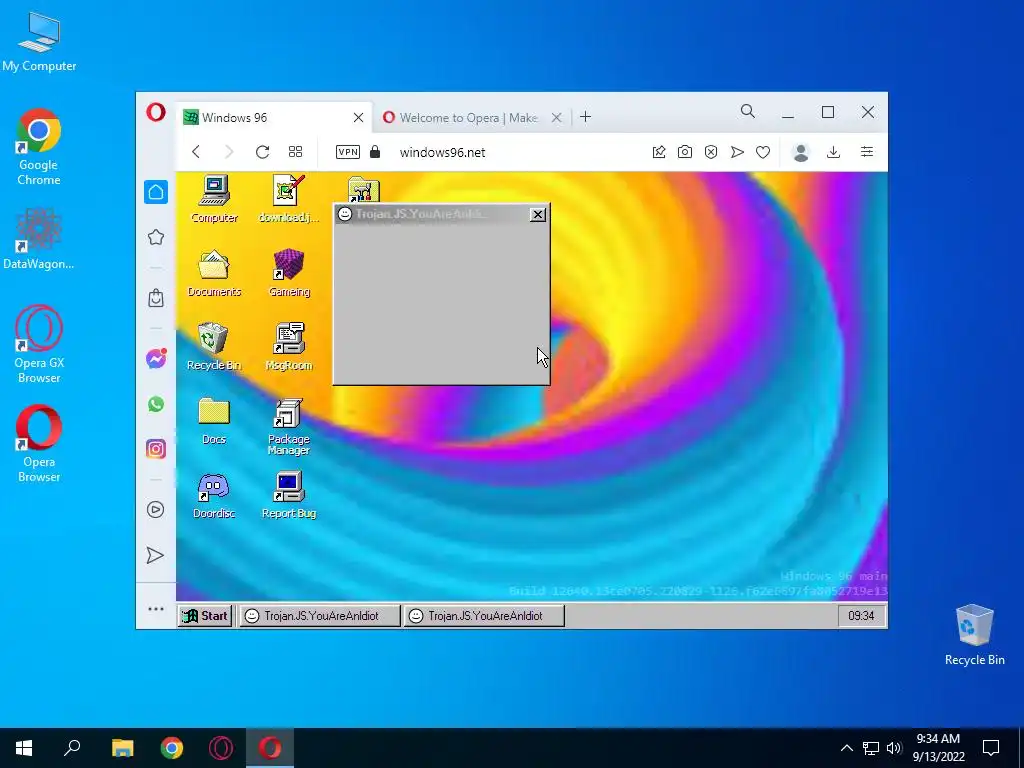This screenshot has width=1024, height=768.
Task: Open the Windows Start menu
Action: coord(24,748)
